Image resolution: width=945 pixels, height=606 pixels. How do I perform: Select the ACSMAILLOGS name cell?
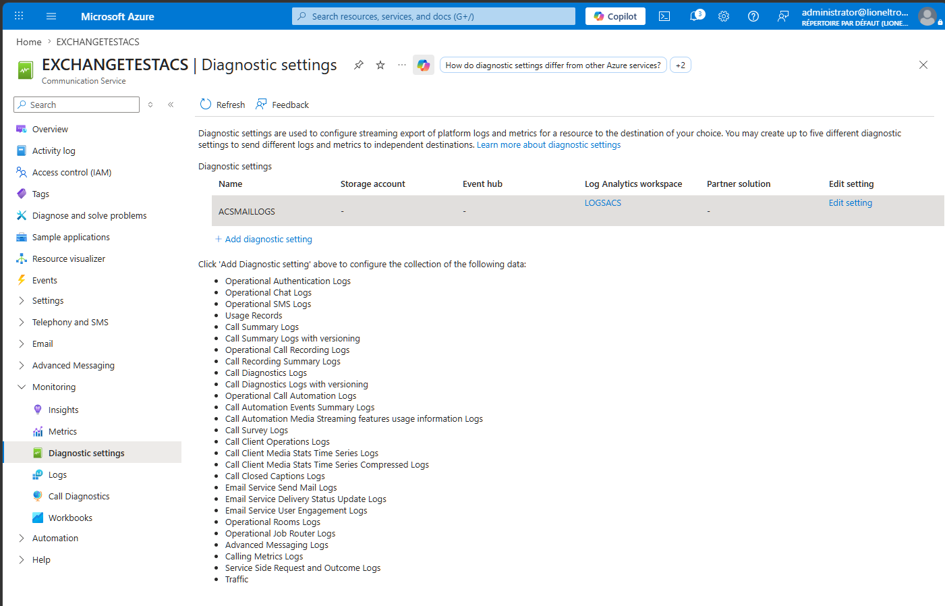coord(246,211)
